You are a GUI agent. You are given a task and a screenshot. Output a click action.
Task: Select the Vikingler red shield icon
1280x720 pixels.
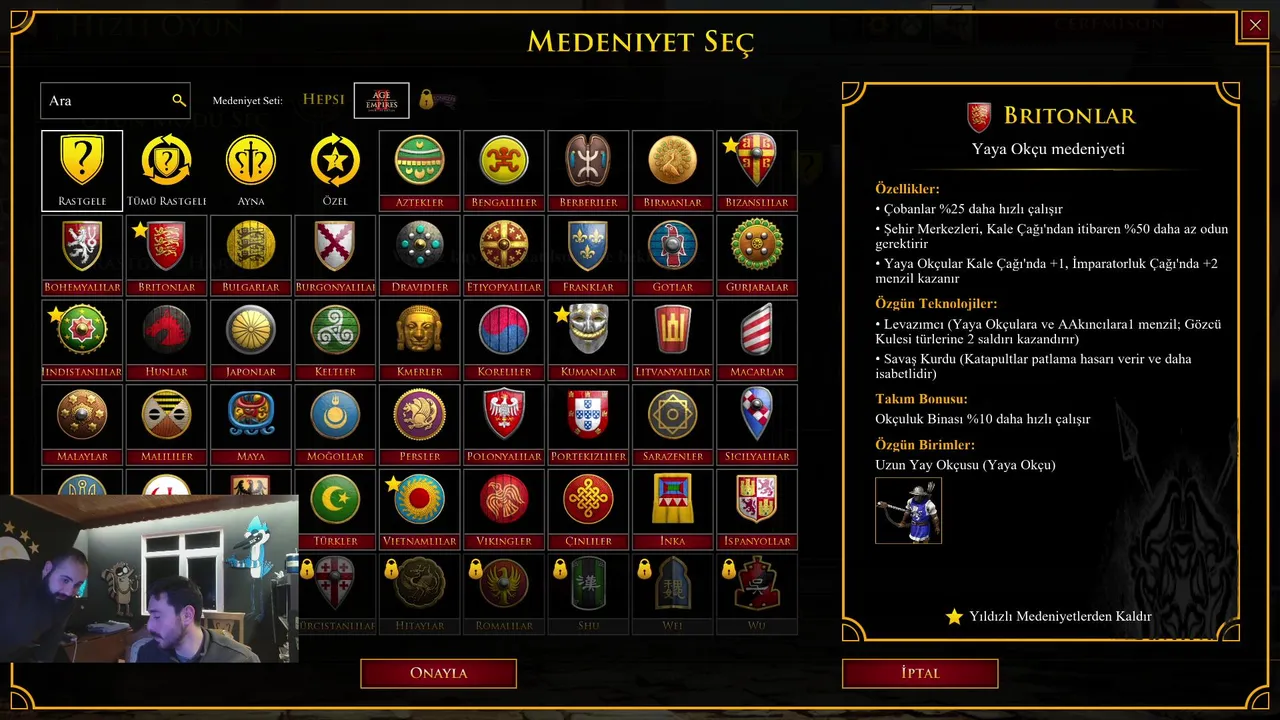pos(504,509)
